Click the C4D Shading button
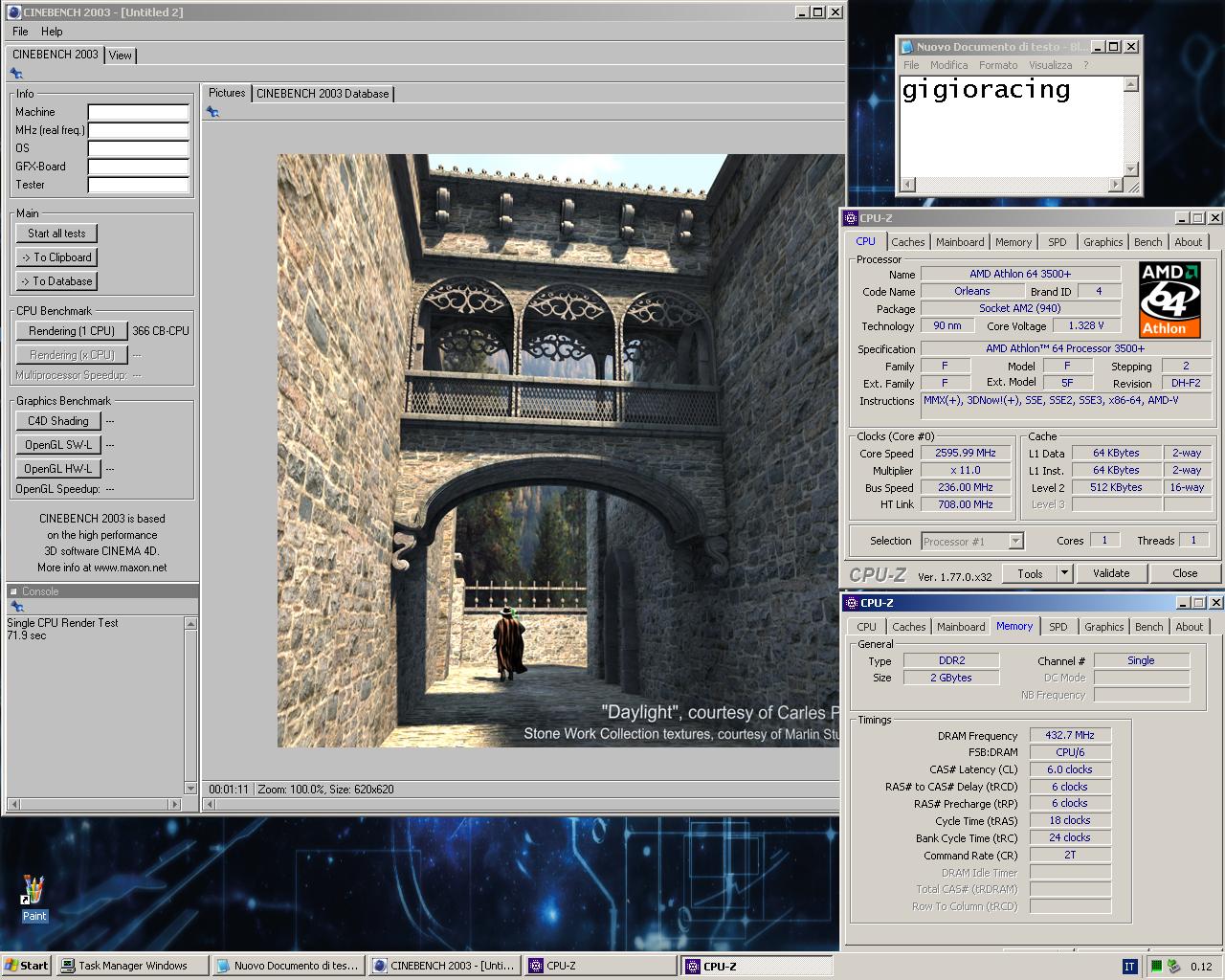 [x=57, y=421]
